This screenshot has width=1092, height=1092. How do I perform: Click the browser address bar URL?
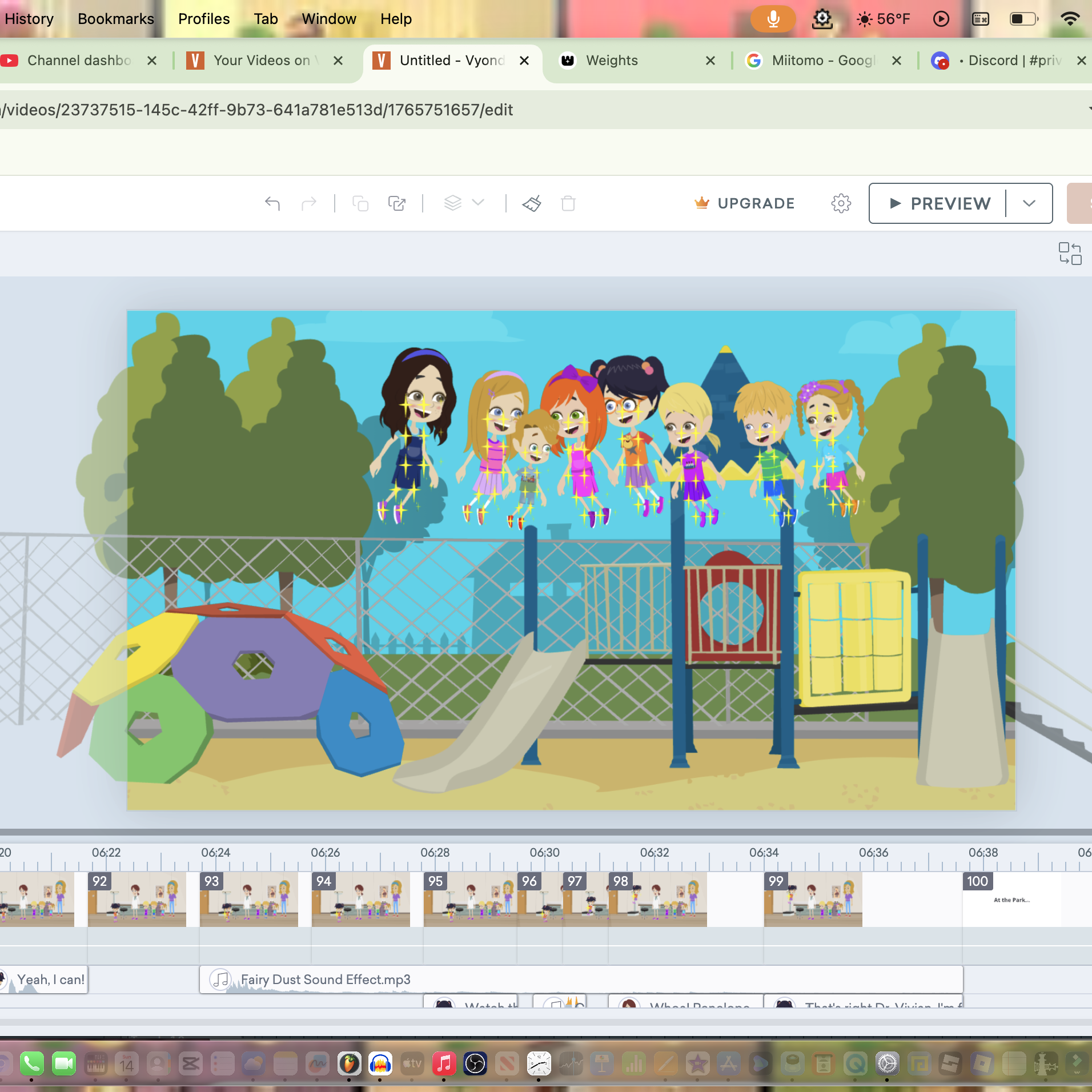(x=257, y=110)
